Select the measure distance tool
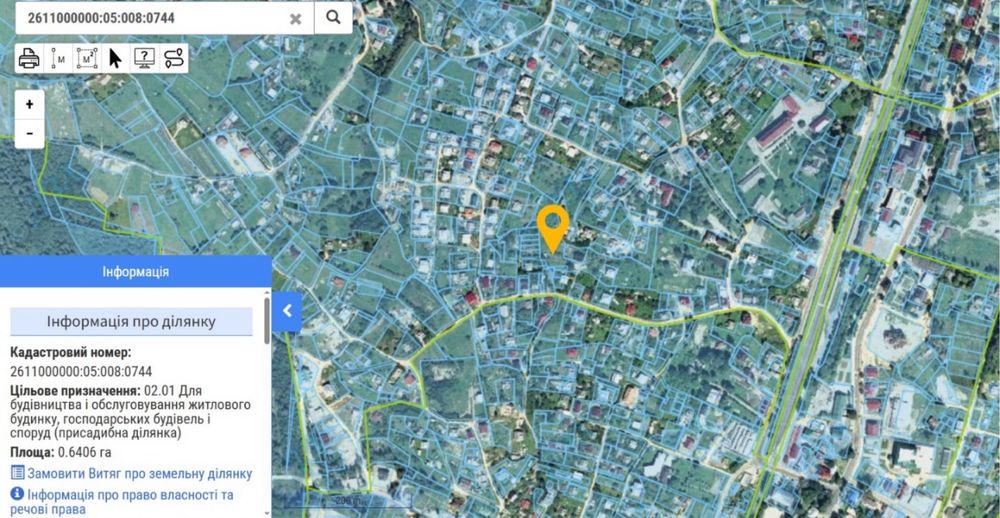Viewport: 1000px width, 518px height. [x=59, y=59]
